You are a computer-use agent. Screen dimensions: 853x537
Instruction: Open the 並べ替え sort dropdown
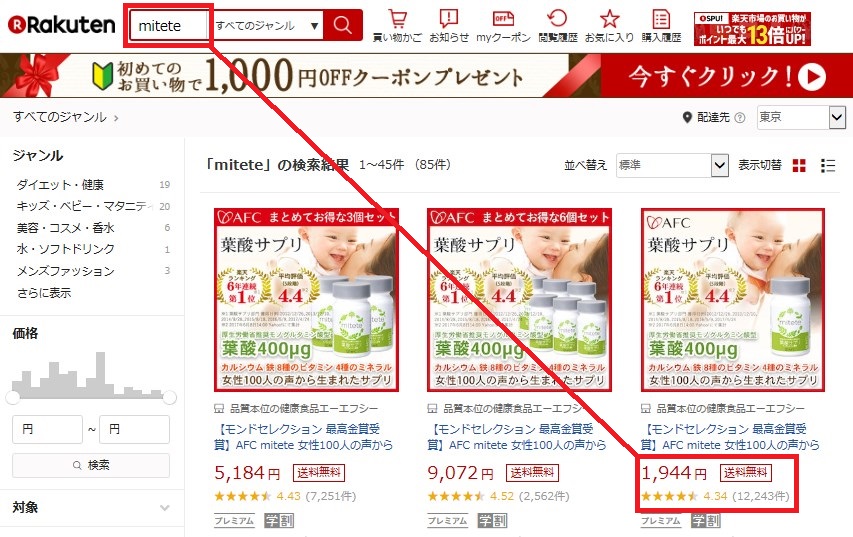(672, 165)
